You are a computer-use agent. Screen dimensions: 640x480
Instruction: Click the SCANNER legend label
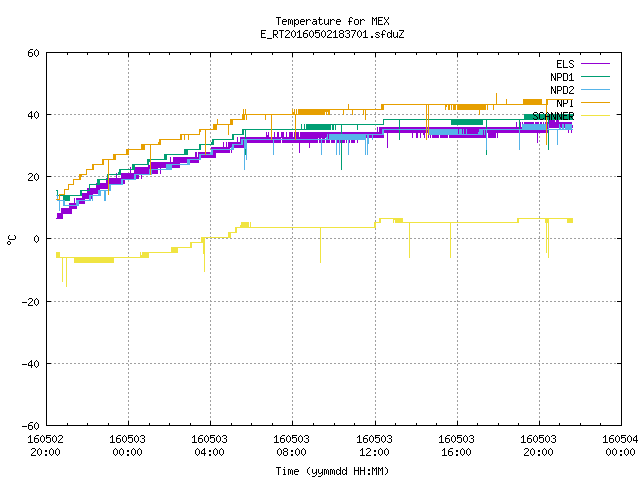pos(553,116)
